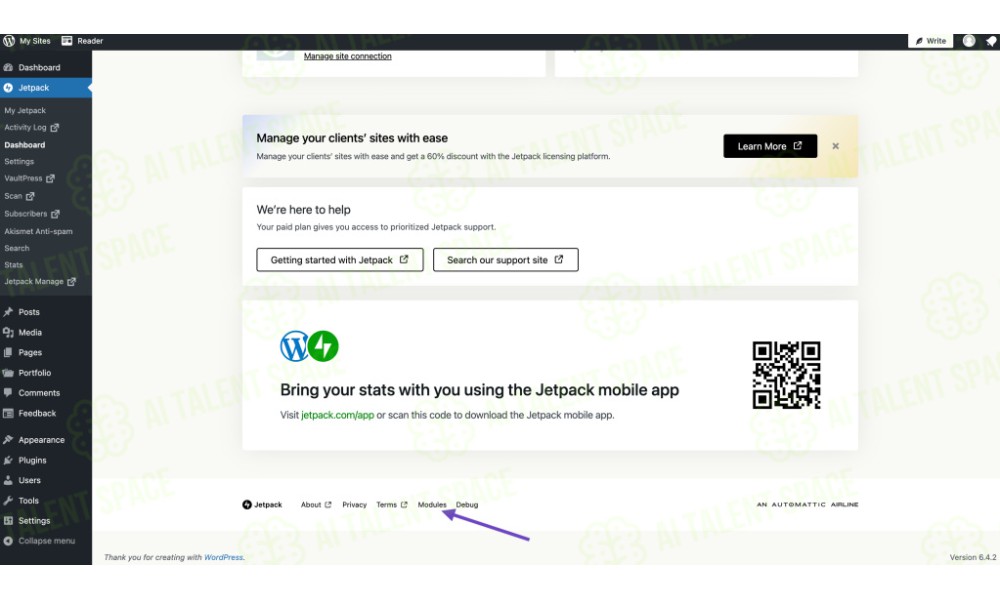Click the Reader icon in admin bar
The height and width of the screenshot is (600, 1000).
tap(66, 41)
